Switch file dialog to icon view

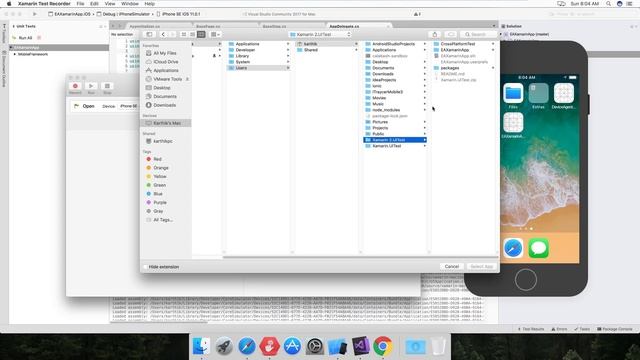(184, 34)
